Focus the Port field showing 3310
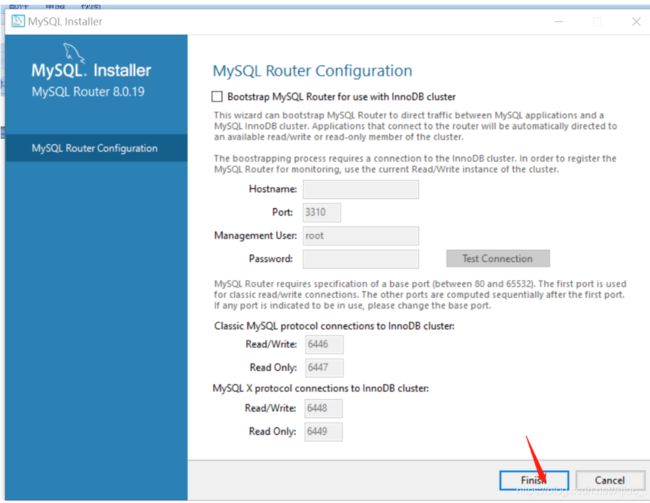The image size is (650, 503). coord(322,212)
